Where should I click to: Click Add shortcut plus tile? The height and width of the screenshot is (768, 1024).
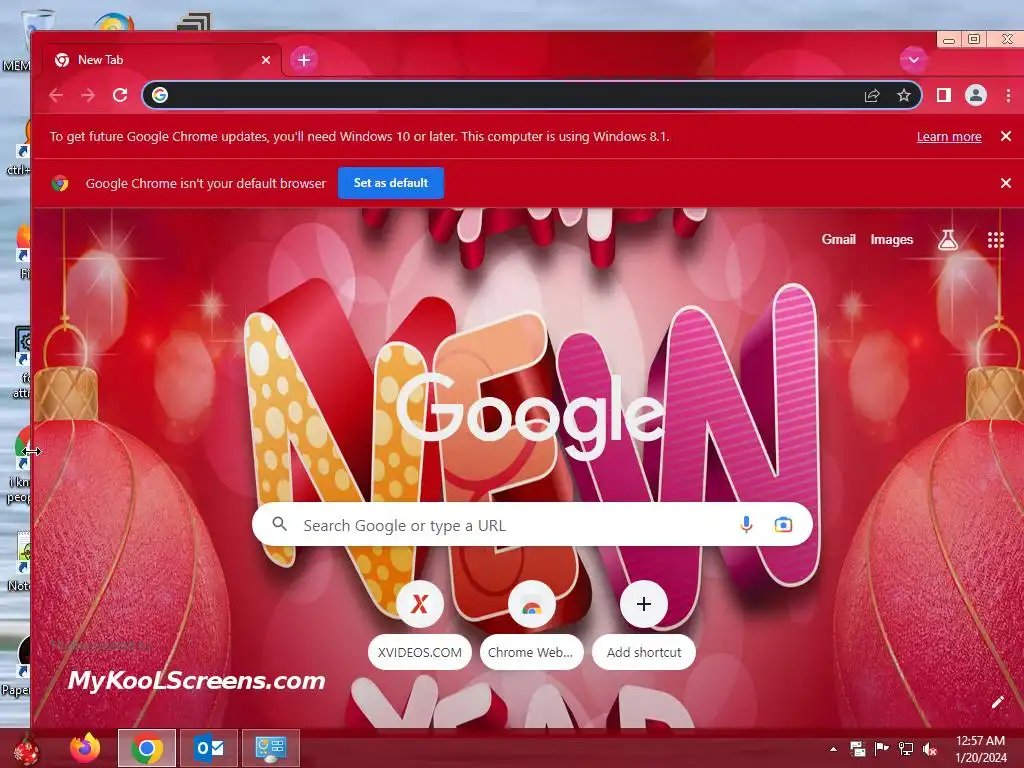pos(643,625)
